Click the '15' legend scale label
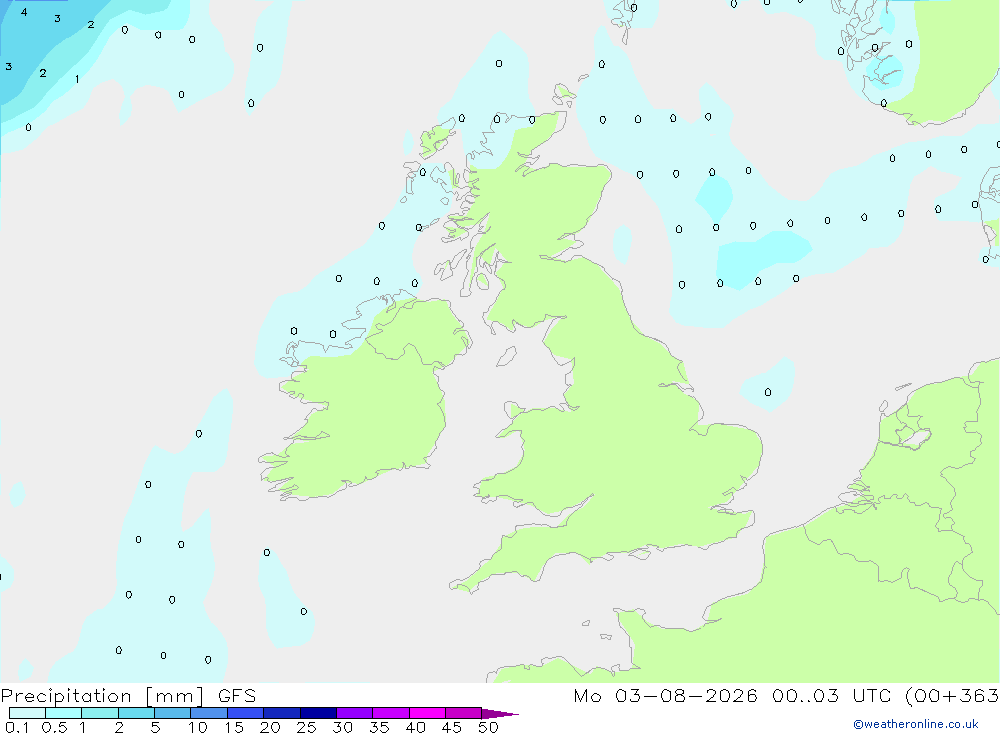Screen dimensions: 1000x733 [x=234, y=727]
